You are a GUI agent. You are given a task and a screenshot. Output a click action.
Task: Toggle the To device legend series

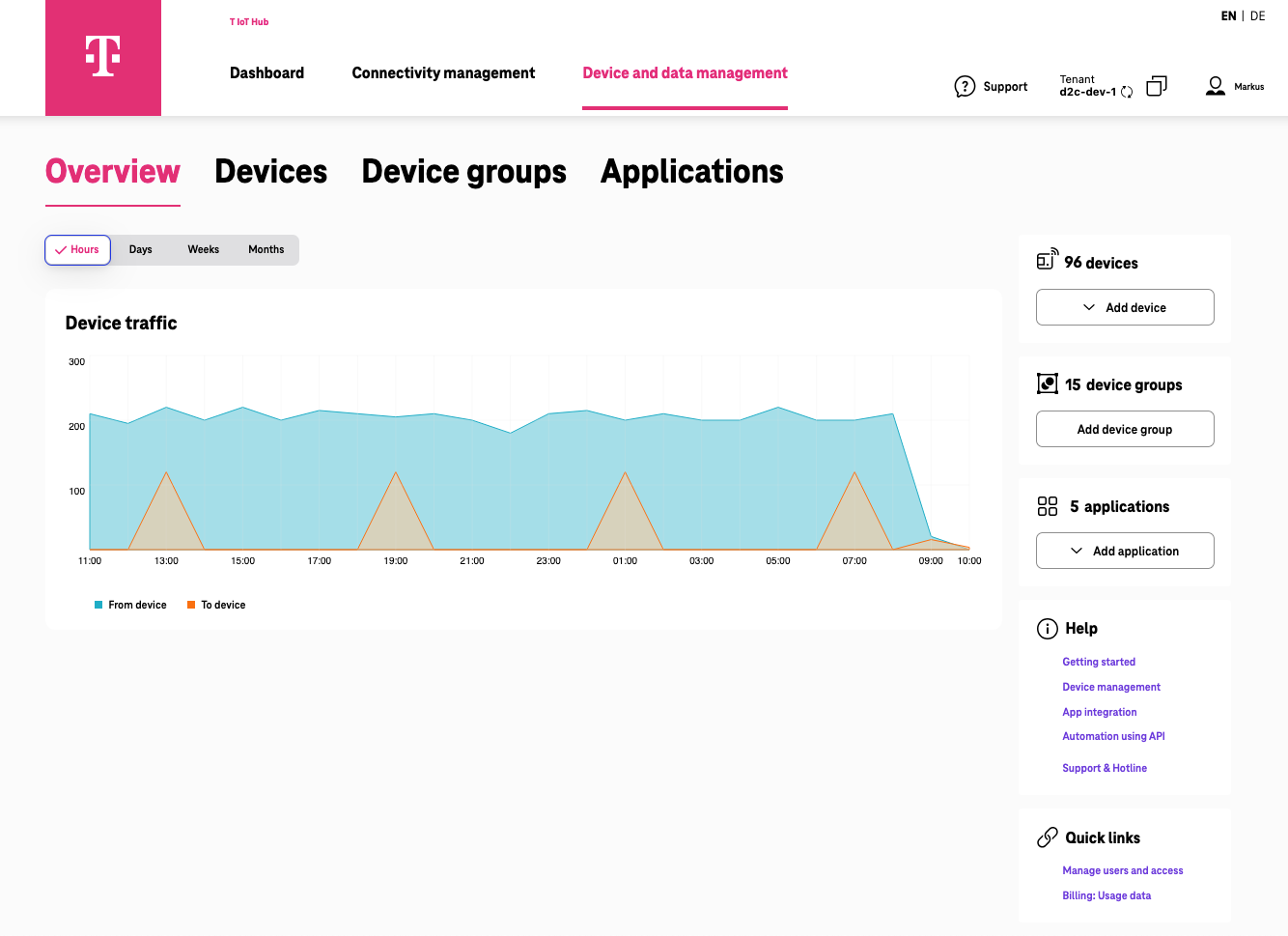click(216, 605)
